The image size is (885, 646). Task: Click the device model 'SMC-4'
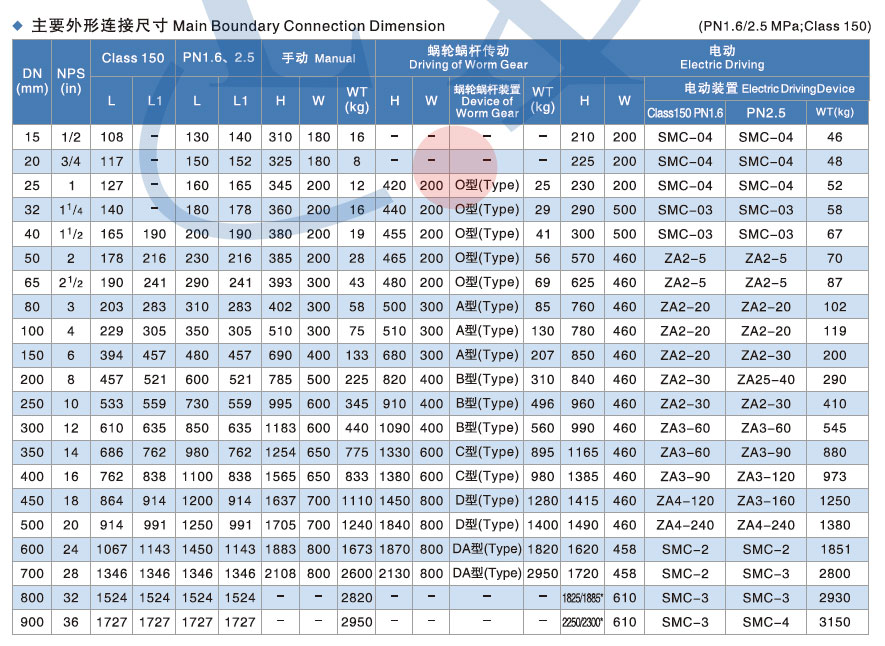click(766, 622)
